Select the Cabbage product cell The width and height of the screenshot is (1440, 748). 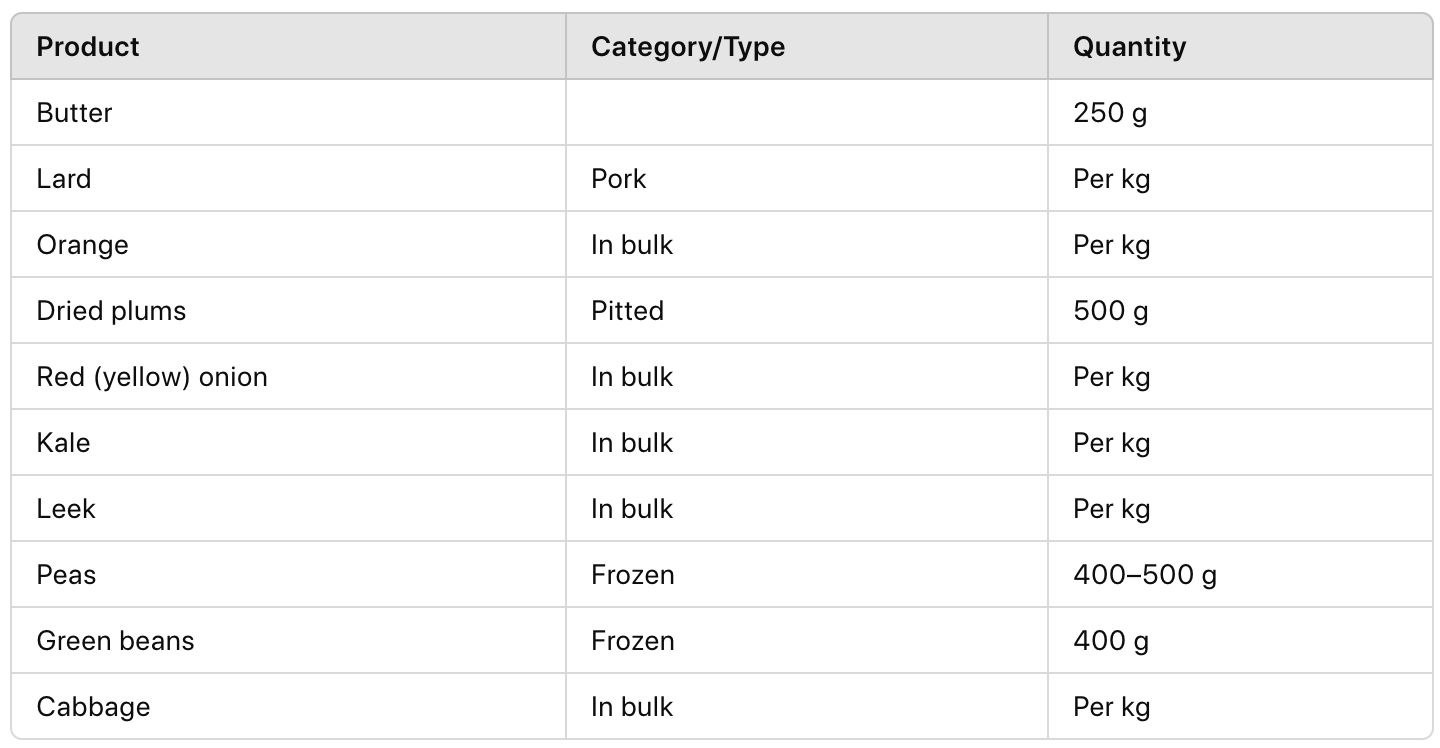(93, 707)
